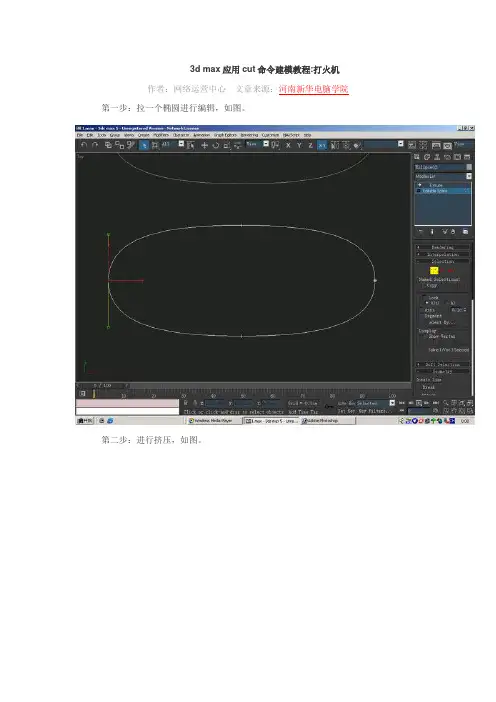
Task: Toggle the Lock Handles checkbox
Action: coord(424,298)
